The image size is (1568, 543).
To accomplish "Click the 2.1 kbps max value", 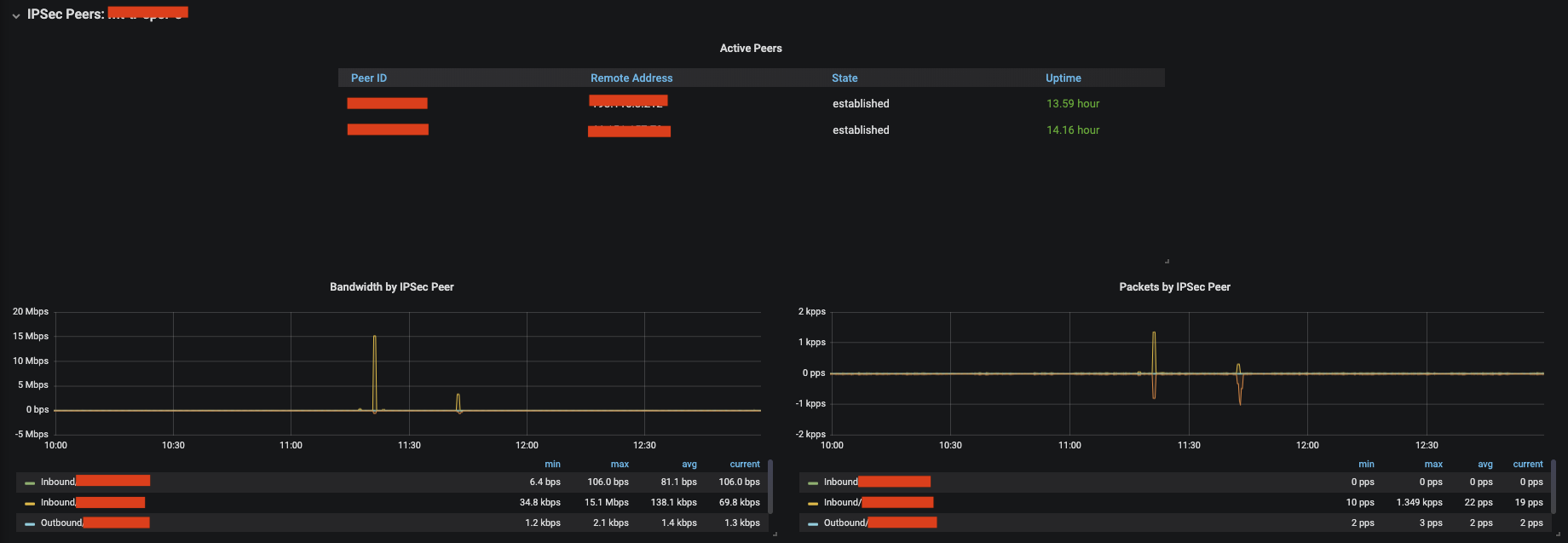I will point(611,523).
